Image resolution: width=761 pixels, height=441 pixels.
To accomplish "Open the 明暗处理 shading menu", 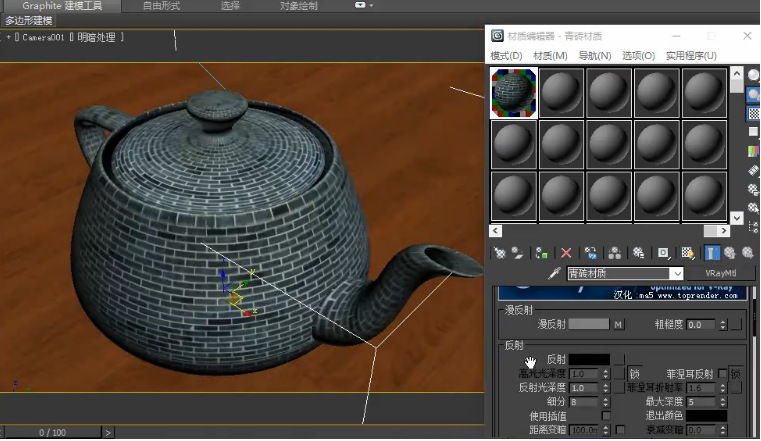I will tap(96, 37).
